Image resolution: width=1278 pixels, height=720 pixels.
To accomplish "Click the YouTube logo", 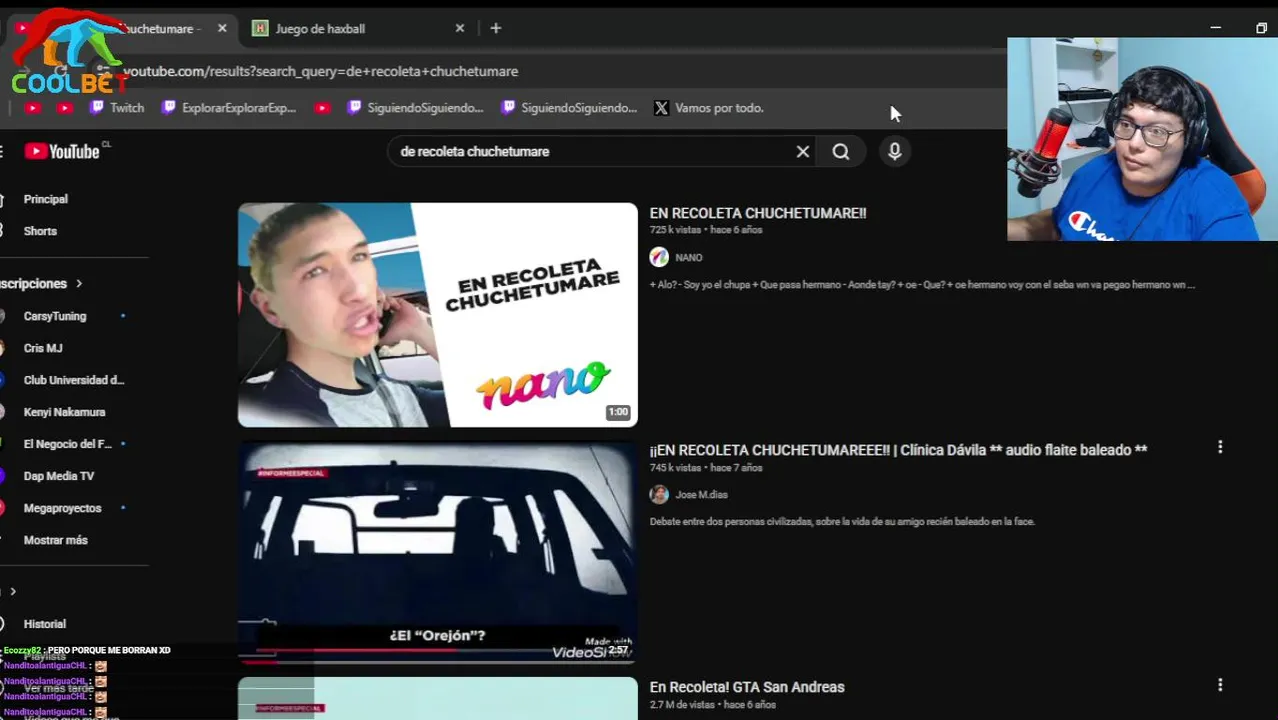I will 64,151.
